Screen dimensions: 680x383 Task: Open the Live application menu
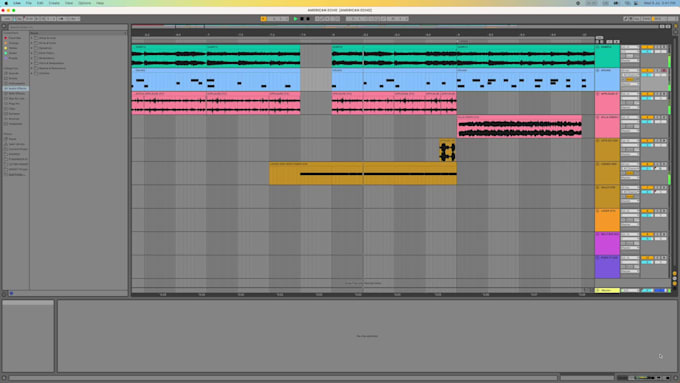[x=17, y=3]
